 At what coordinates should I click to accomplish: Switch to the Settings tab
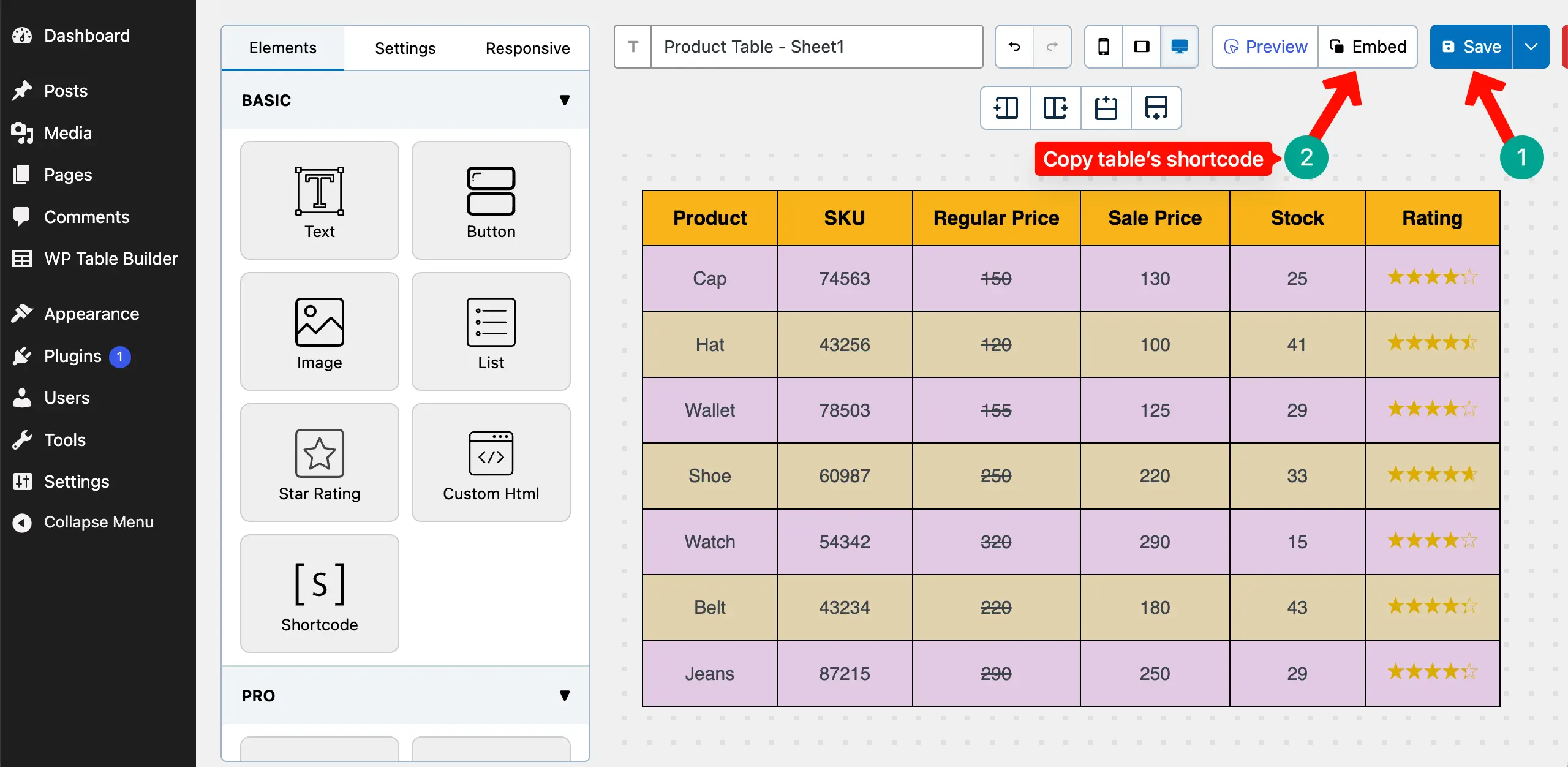405,48
